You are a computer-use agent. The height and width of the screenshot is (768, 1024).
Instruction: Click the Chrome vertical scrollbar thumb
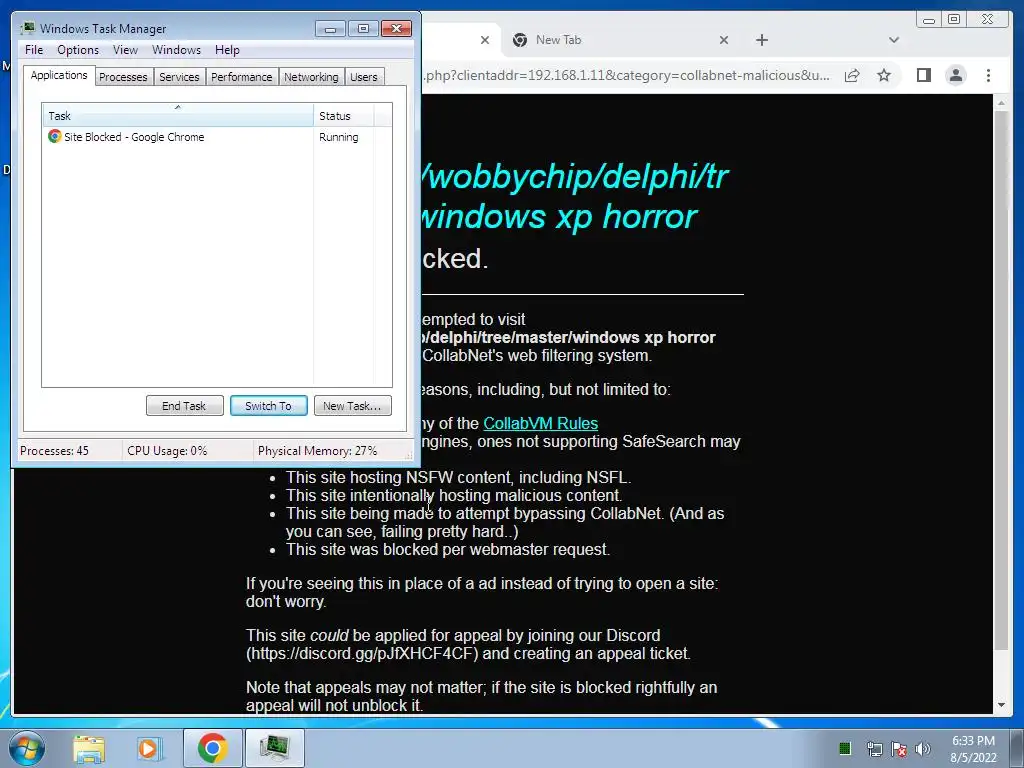pyautogui.click(x=1001, y=380)
